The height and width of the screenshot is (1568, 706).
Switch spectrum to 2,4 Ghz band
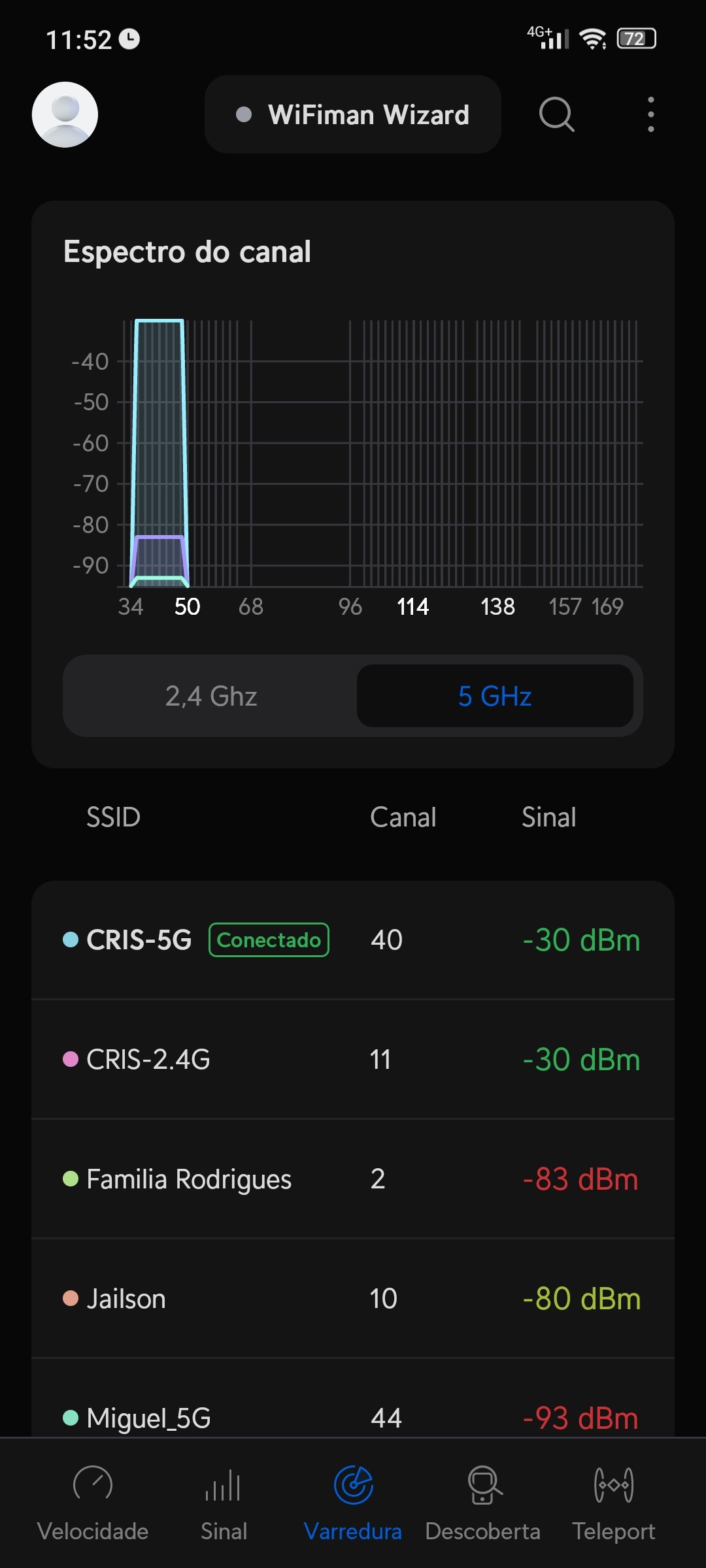pos(210,696)
